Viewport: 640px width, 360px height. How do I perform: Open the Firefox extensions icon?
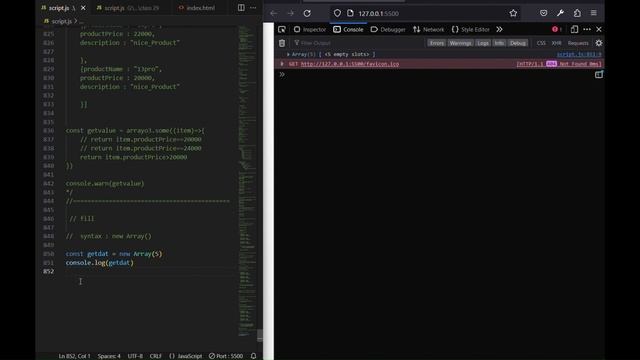577,13
